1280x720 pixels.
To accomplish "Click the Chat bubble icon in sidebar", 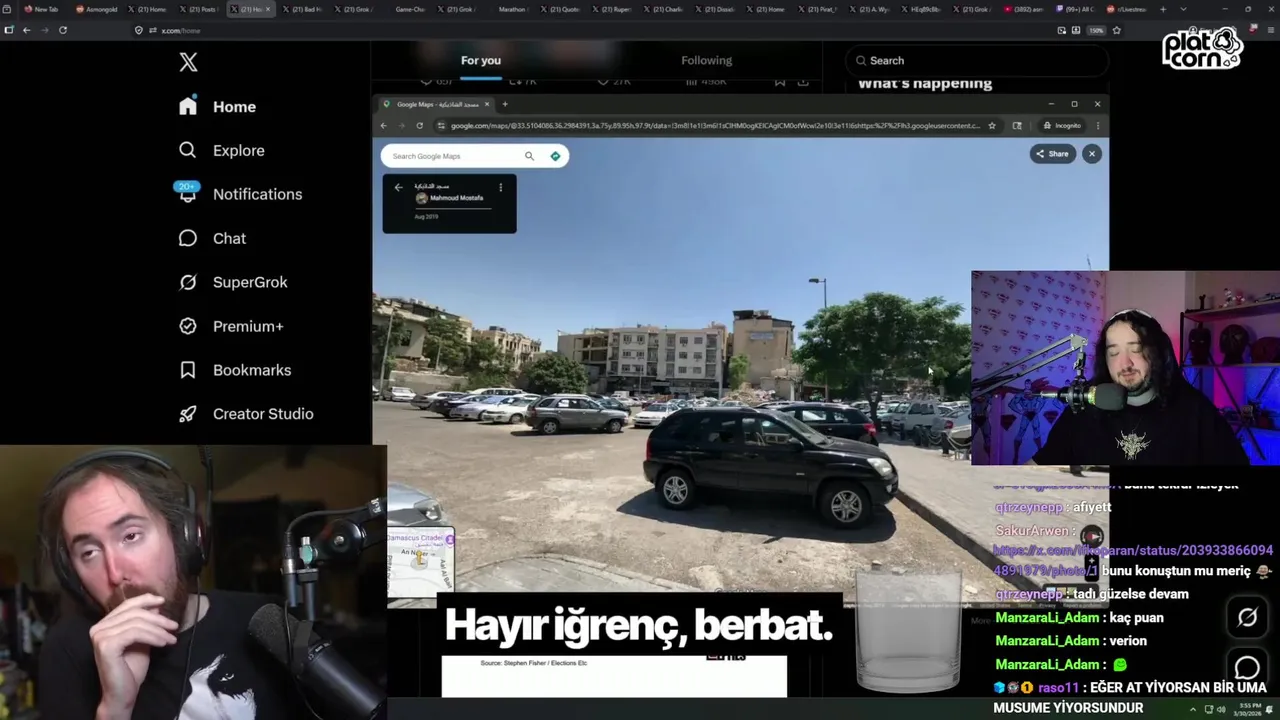I will pos(188,238).
